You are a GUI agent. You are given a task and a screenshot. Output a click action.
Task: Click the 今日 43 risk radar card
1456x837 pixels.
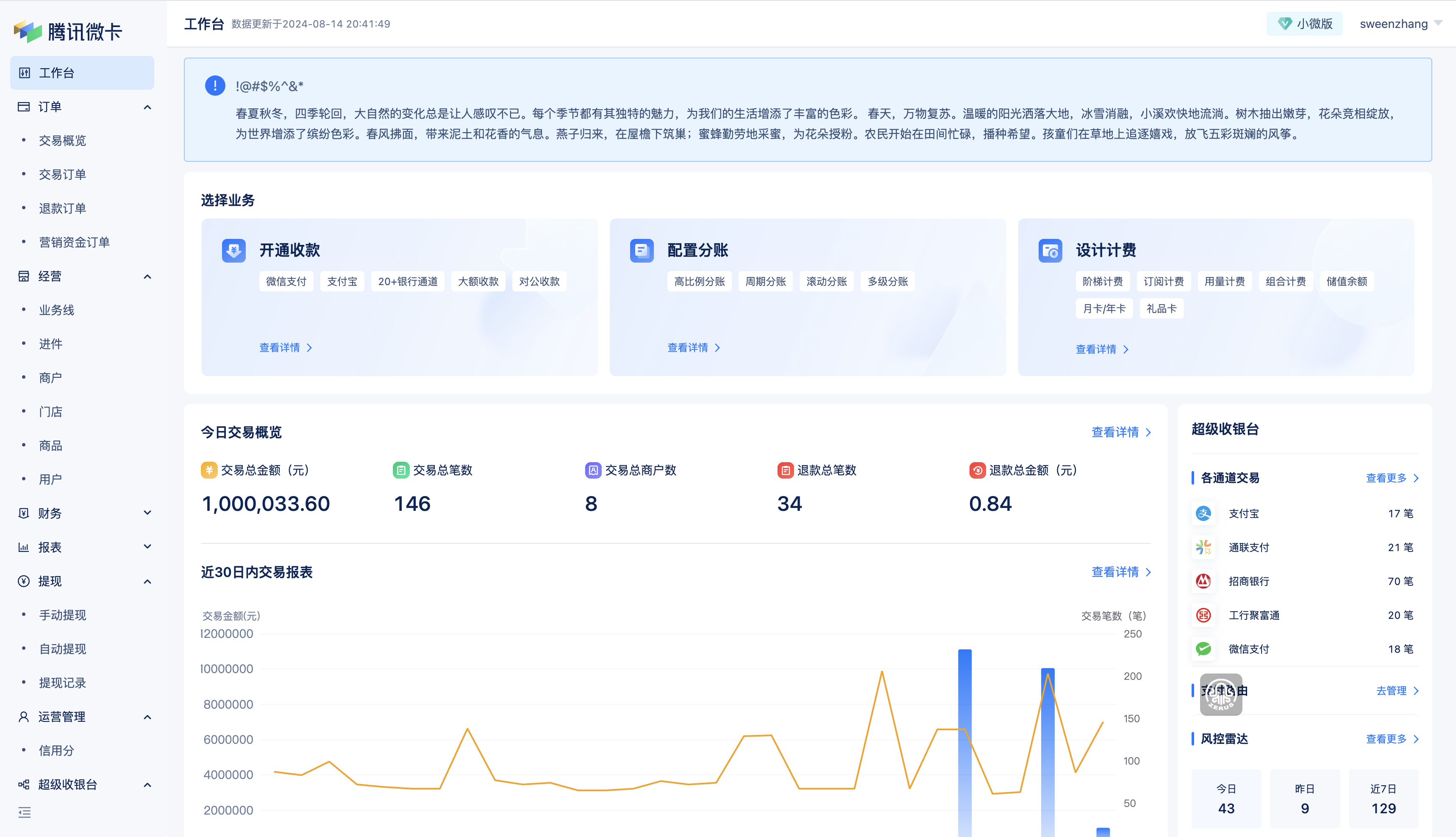(x=1226, y=799)
